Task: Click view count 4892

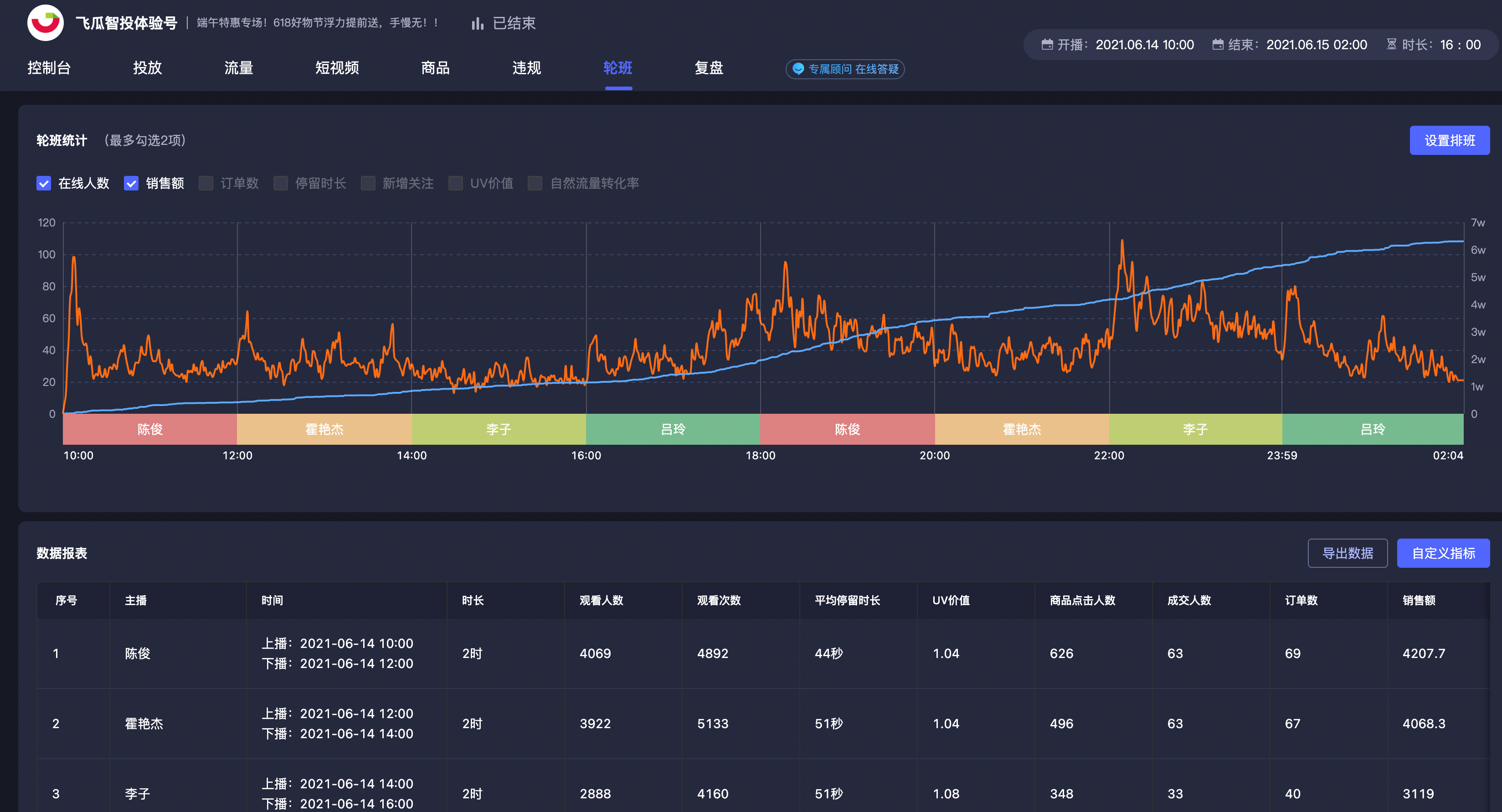Action: click(x=713, y=654)
